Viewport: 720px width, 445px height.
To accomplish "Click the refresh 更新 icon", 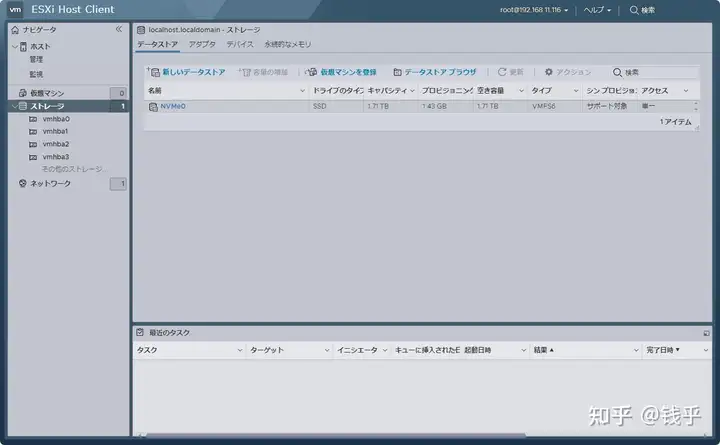I will click(x=502, y=72).
